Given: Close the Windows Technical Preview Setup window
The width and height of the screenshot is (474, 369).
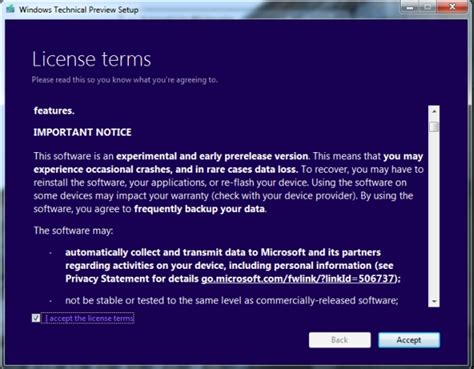Looking at the screenshot, I should [x=452, y=7].
